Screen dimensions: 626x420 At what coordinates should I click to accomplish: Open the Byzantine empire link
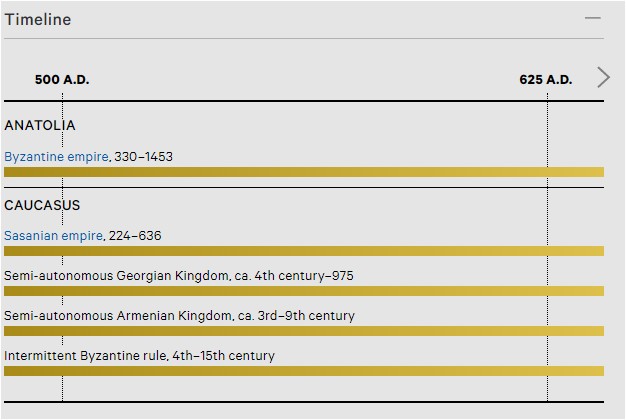click(56, 157)
